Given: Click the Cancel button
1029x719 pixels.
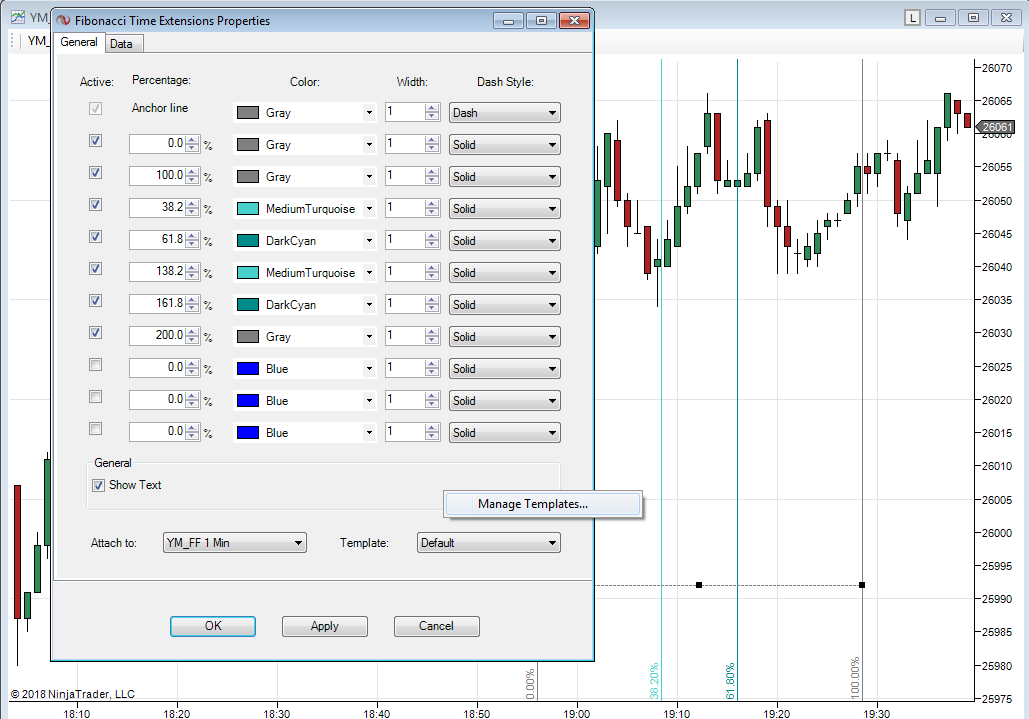Looking at the screenshot, I should tap(436, 626).
